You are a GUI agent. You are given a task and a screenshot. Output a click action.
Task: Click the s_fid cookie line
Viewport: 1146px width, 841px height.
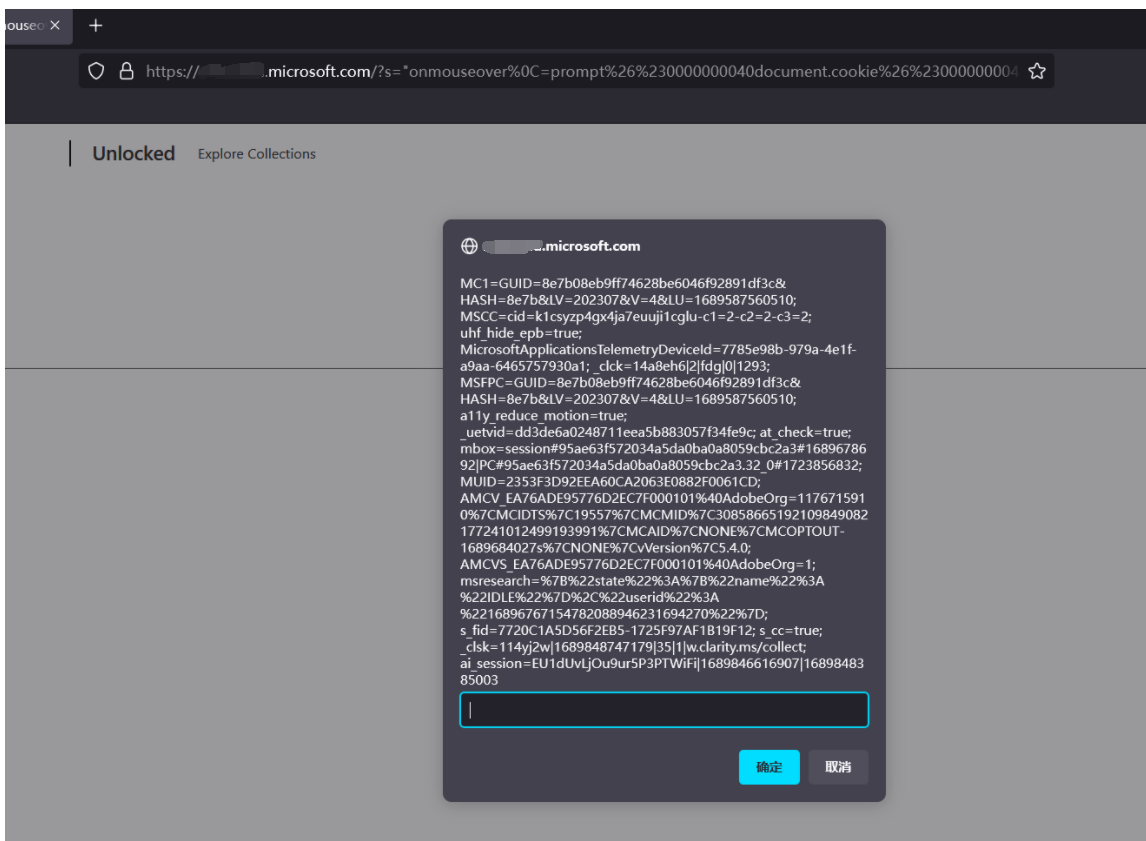click(x=606, y=631)
